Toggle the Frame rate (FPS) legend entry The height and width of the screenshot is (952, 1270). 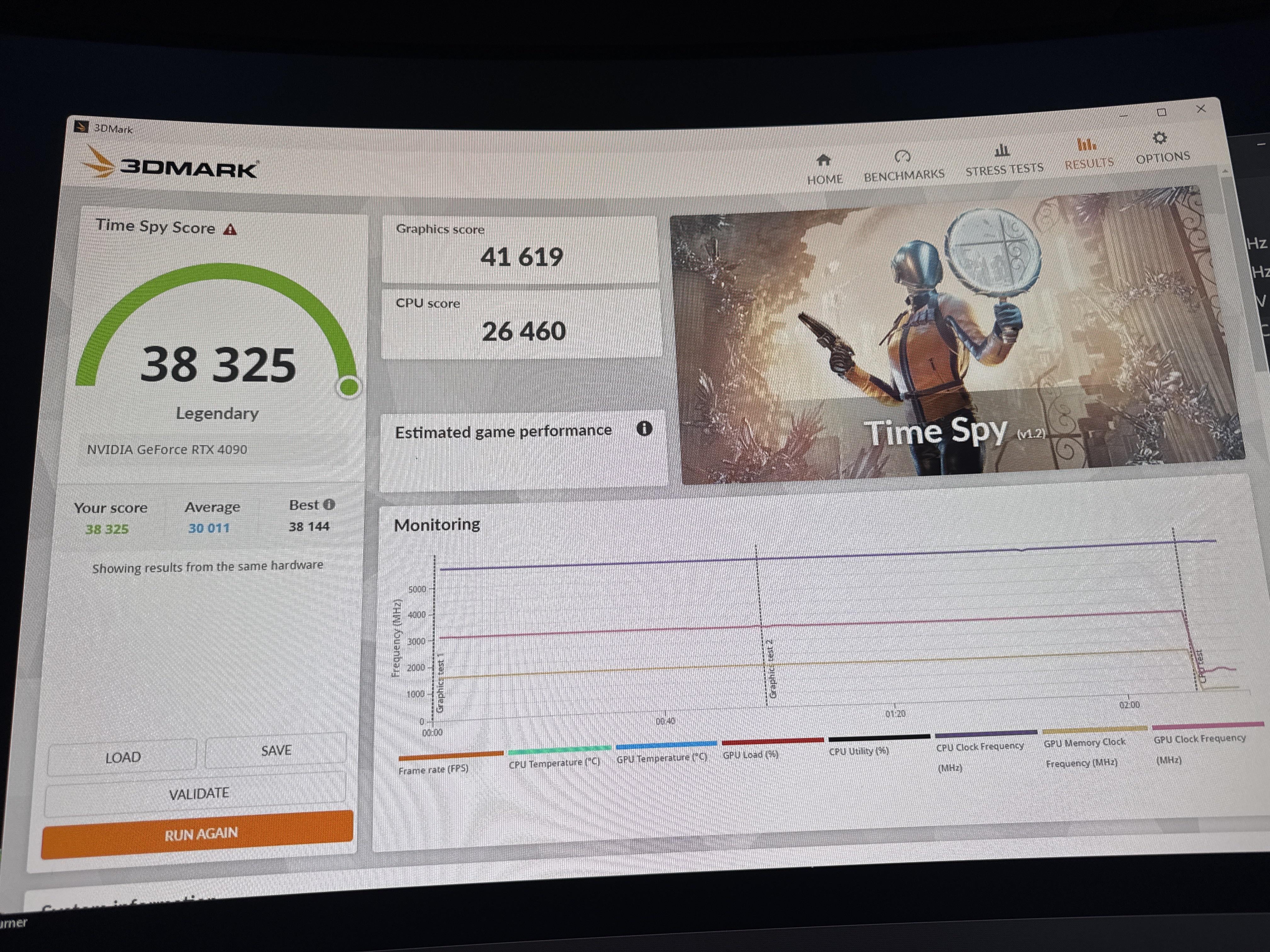click(x=433, y=769)
